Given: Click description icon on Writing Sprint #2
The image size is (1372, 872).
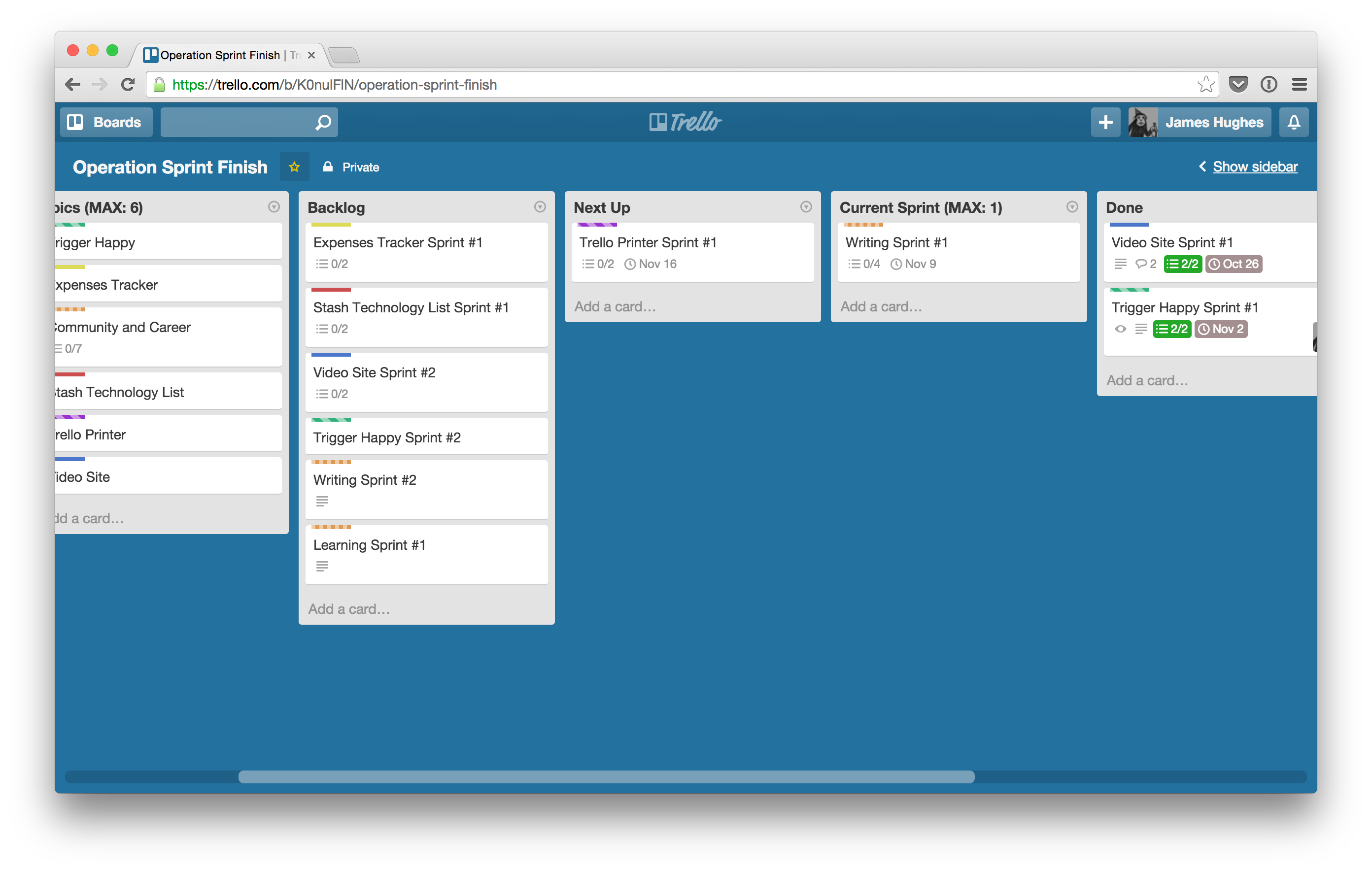Looking at the screenshot, I should (x=322, y=501).
